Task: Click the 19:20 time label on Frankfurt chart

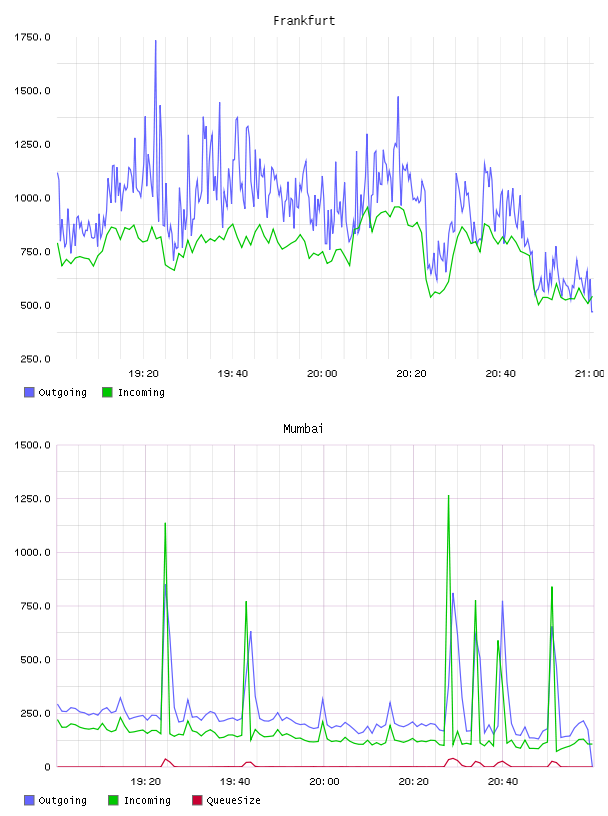Action: point(143,373)
